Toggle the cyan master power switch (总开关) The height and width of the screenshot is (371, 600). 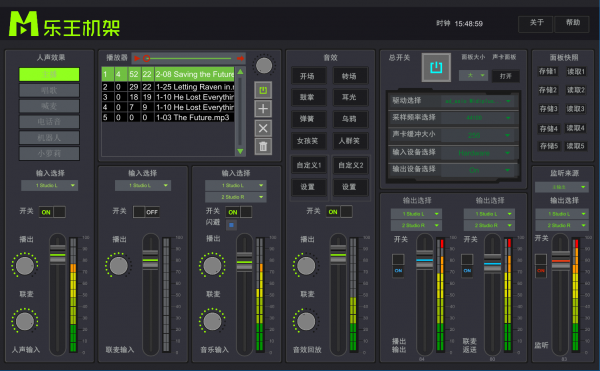point(436,68)
